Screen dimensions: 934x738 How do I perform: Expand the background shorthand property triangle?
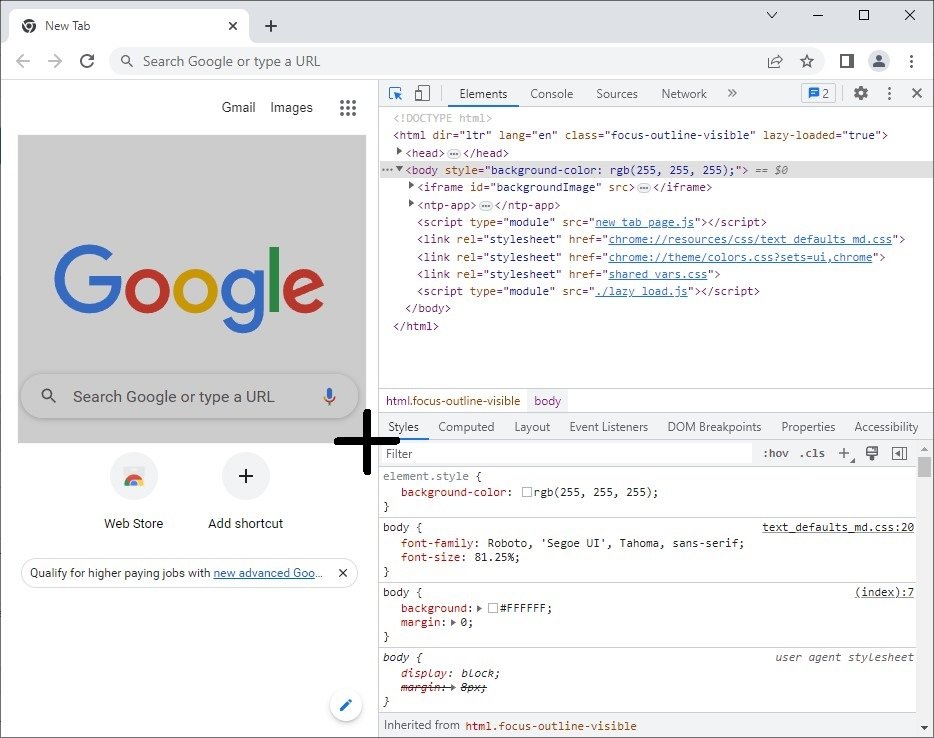point(479,608)
